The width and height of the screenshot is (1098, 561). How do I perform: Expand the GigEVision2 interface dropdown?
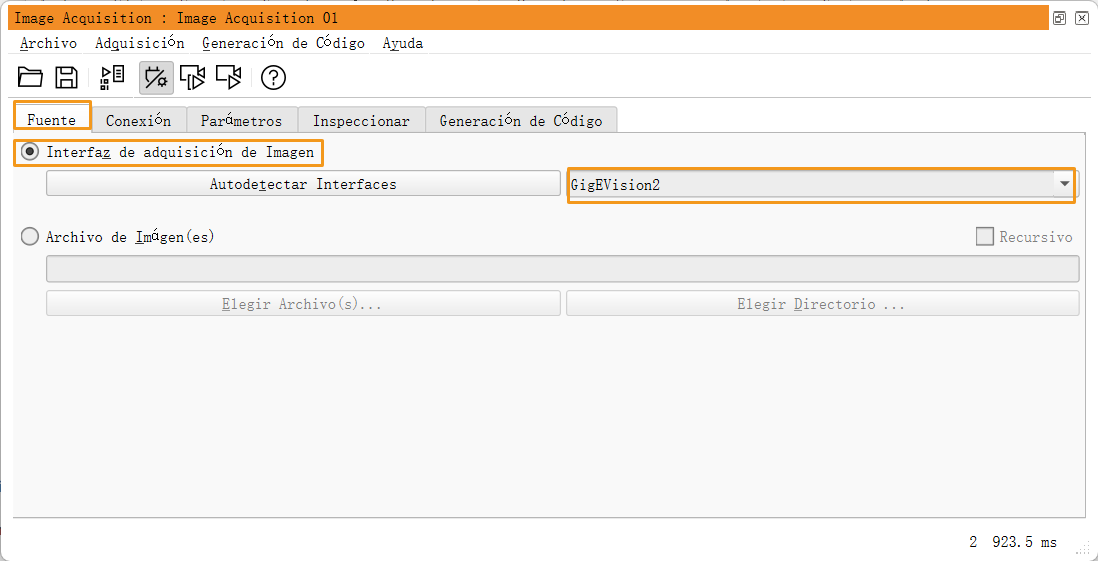pos(1064,184)
